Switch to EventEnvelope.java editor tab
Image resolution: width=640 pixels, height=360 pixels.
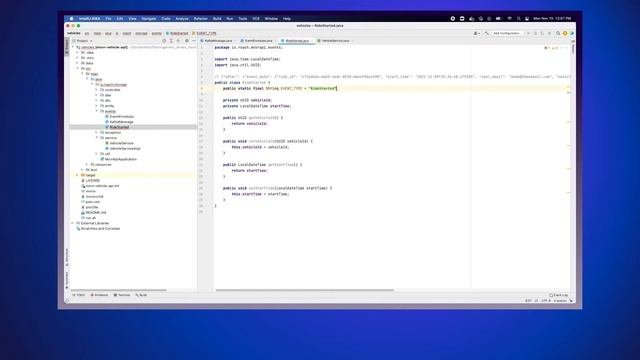pos(258,41)
